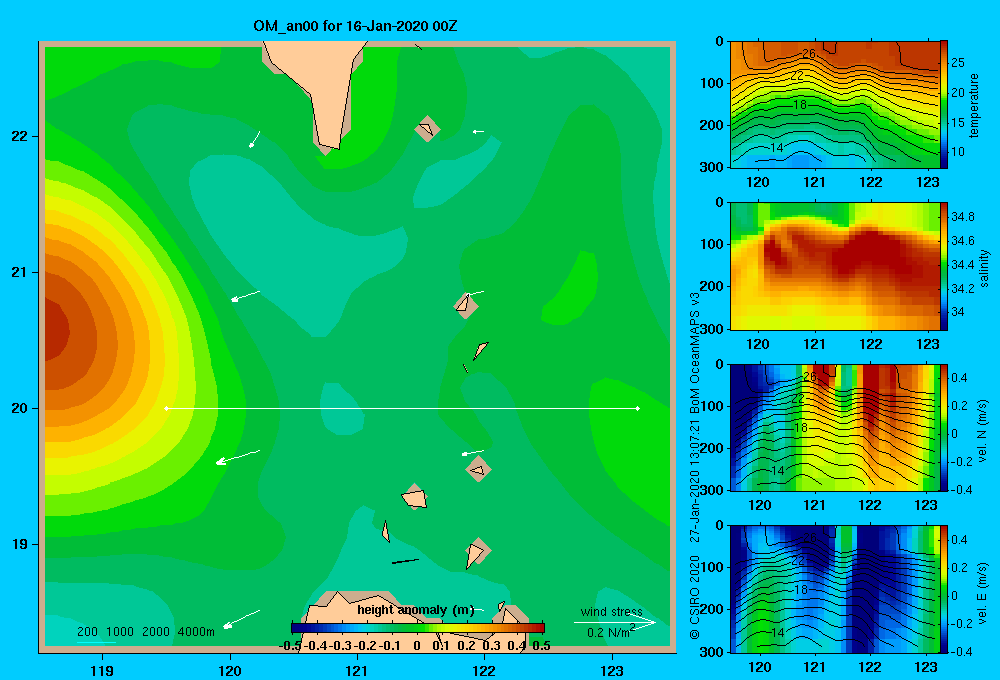Open the northward velocity section panel

[835, 427]
